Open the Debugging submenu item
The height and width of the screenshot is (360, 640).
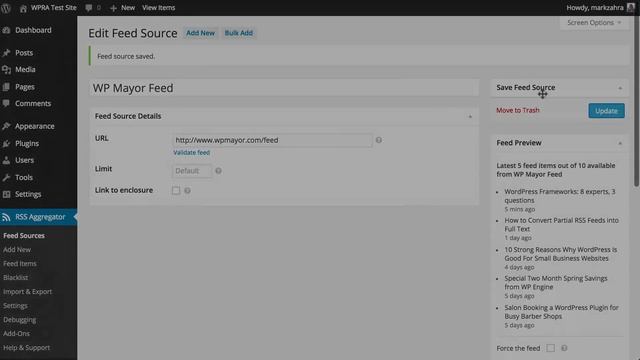coord(20,320)
